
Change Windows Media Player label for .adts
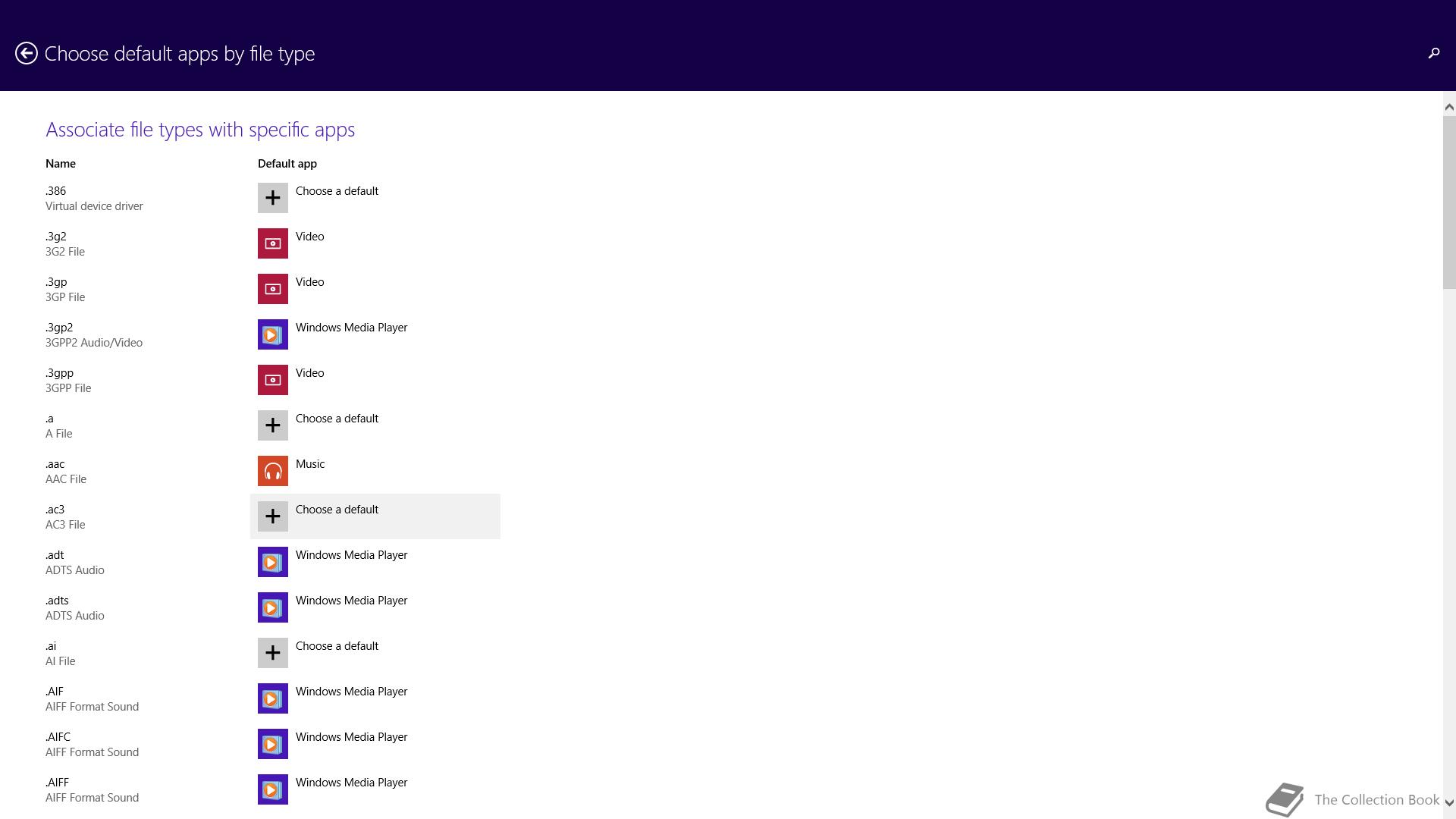pos(351,601)
